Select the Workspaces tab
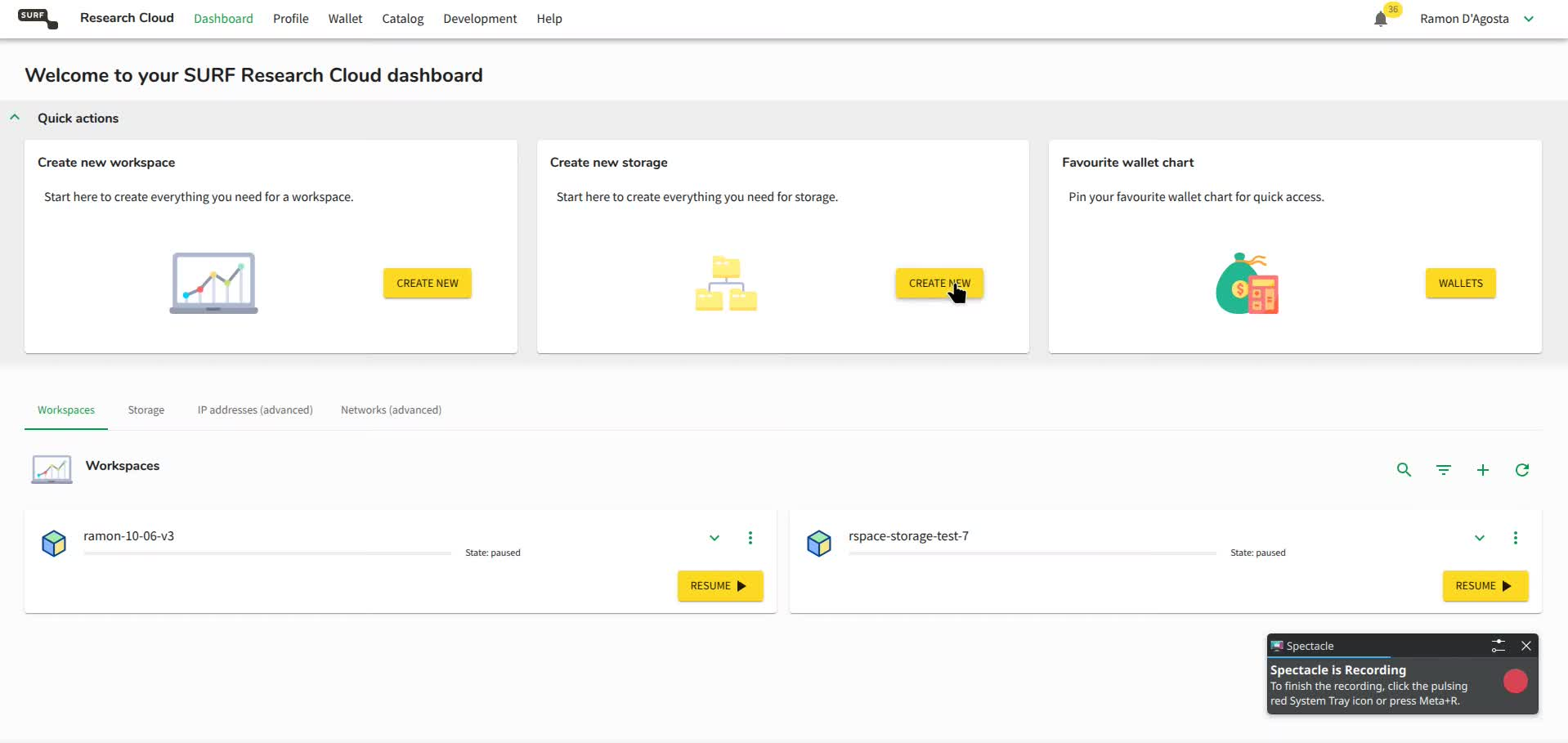The width and height of the screenshot is (1568, 743). pyautogui.click(x=66, y=410)
